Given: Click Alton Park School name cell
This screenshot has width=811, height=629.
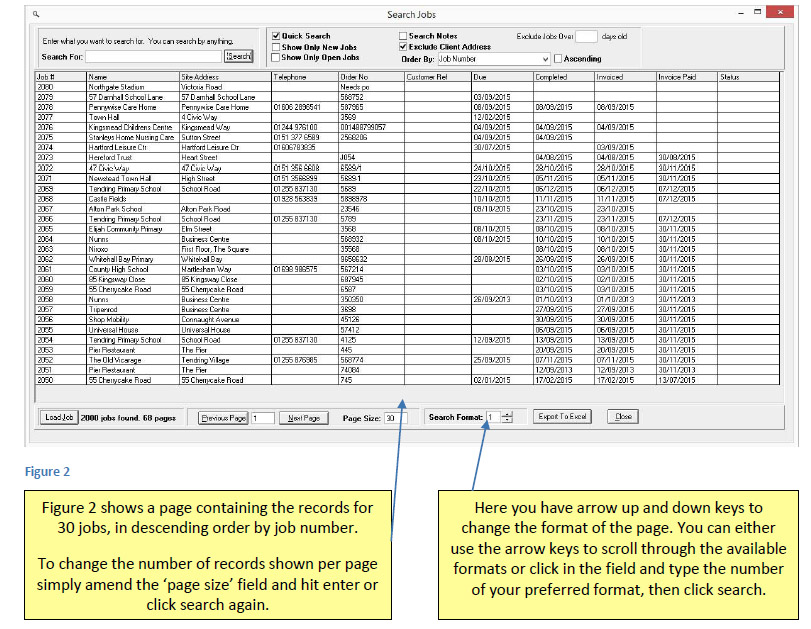Looking at the screenshot, I should tap(133, 209).
